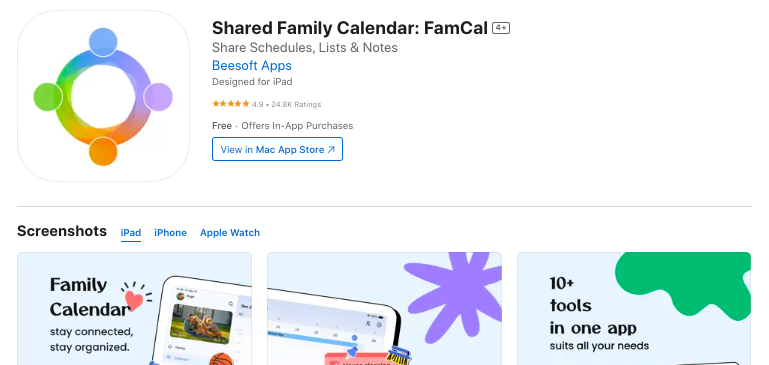Click the 4+ age rating badge
769x365 pixels.
tap(501, 28)
